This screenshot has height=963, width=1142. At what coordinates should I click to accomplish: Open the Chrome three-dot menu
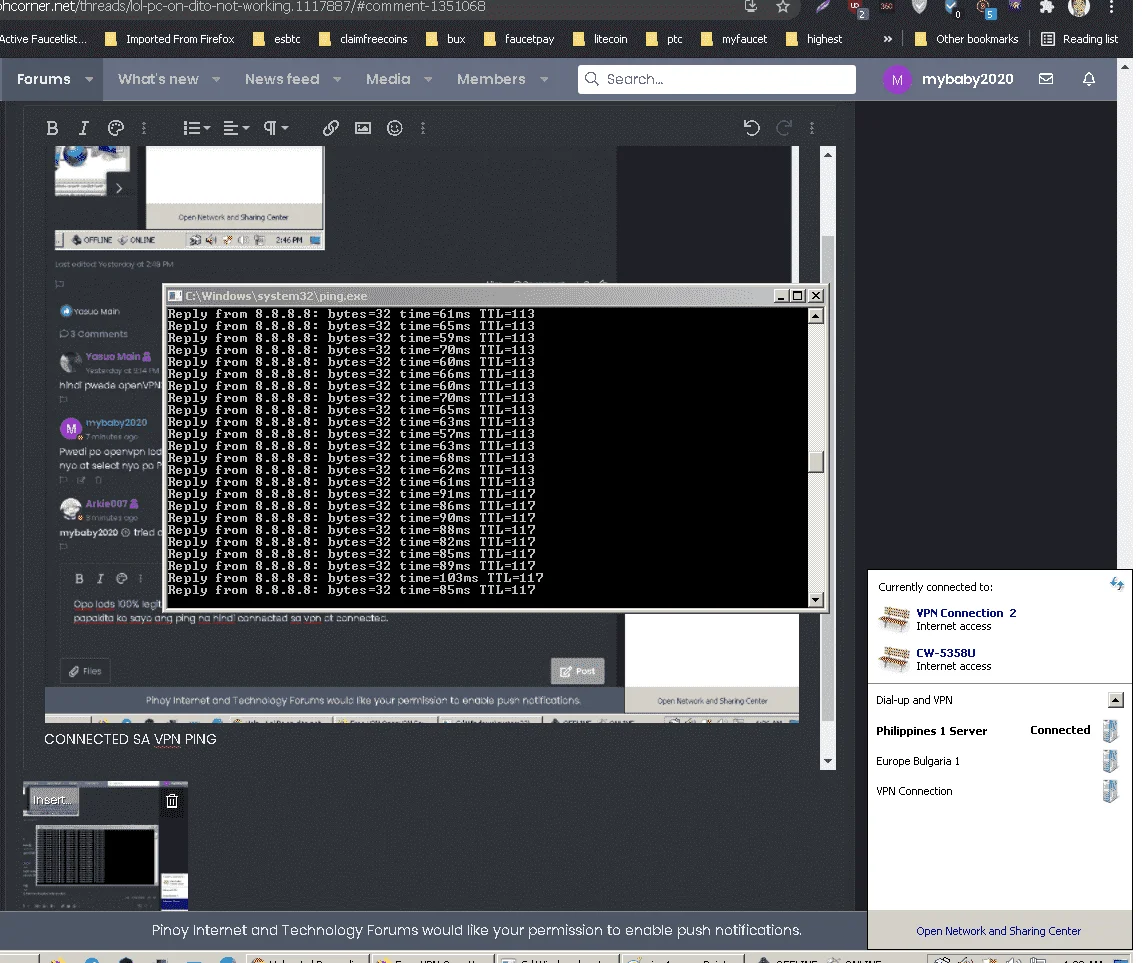point(1111,7)
